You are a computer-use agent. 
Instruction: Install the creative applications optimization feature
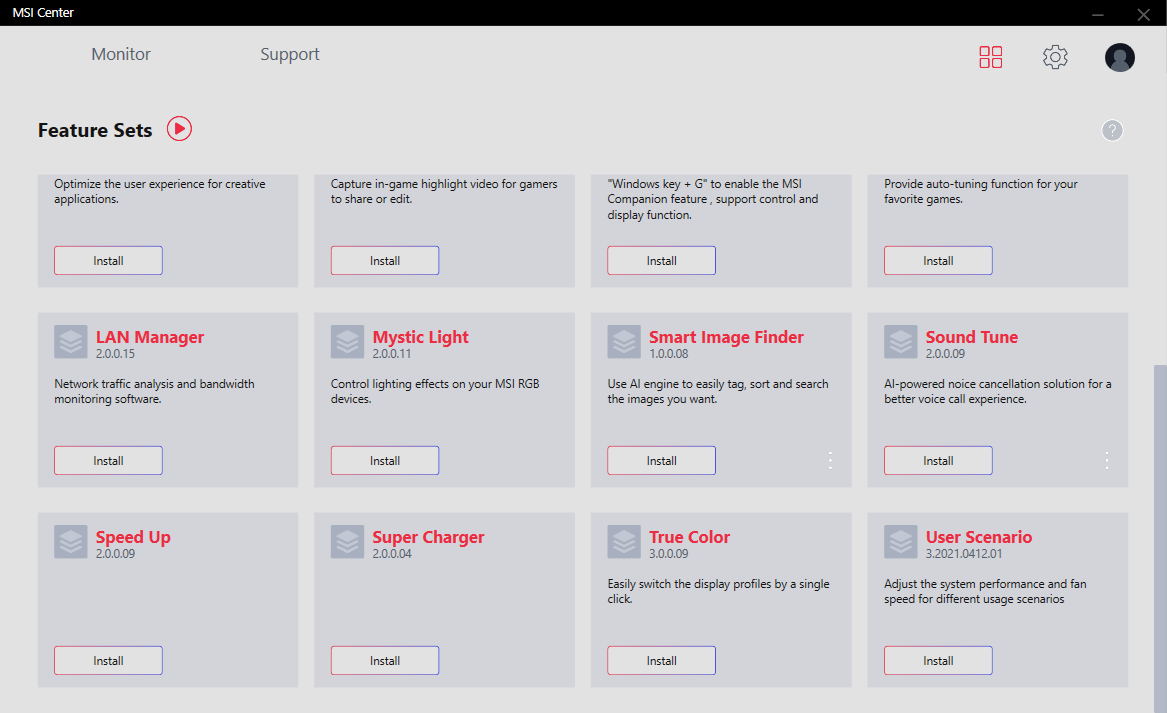[108, 260]
